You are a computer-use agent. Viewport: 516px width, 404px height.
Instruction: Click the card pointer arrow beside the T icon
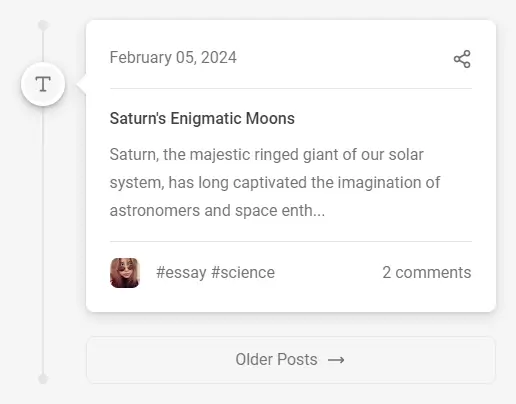click(81, 84)
